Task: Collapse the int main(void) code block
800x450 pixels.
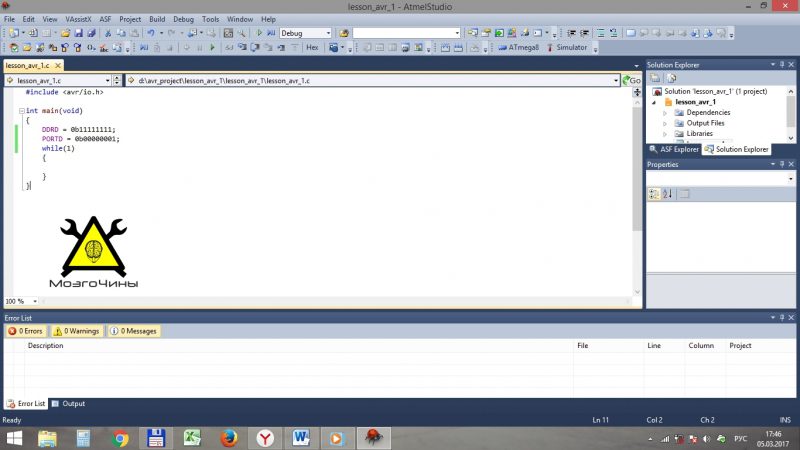Action: click(21, 111)
